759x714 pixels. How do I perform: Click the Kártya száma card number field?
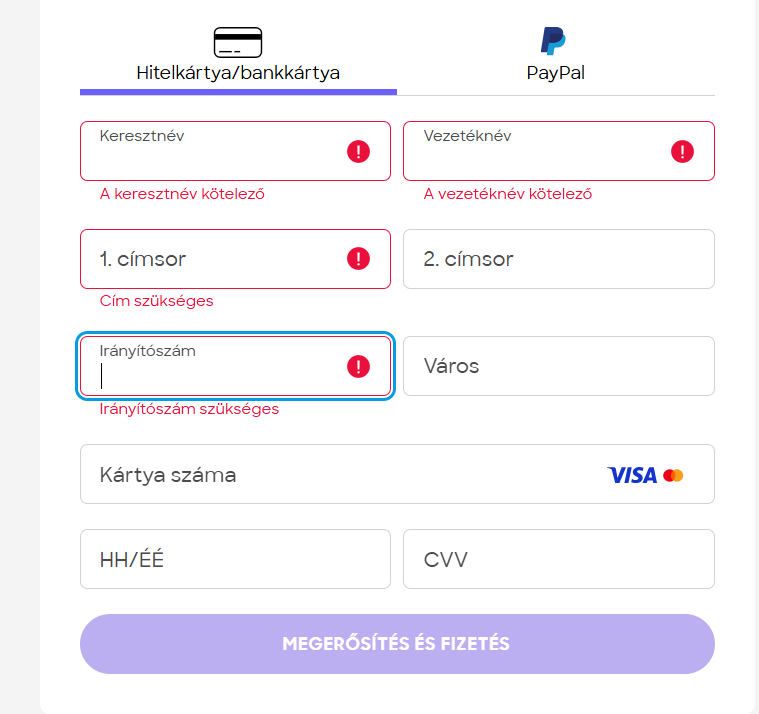[340, 474]
